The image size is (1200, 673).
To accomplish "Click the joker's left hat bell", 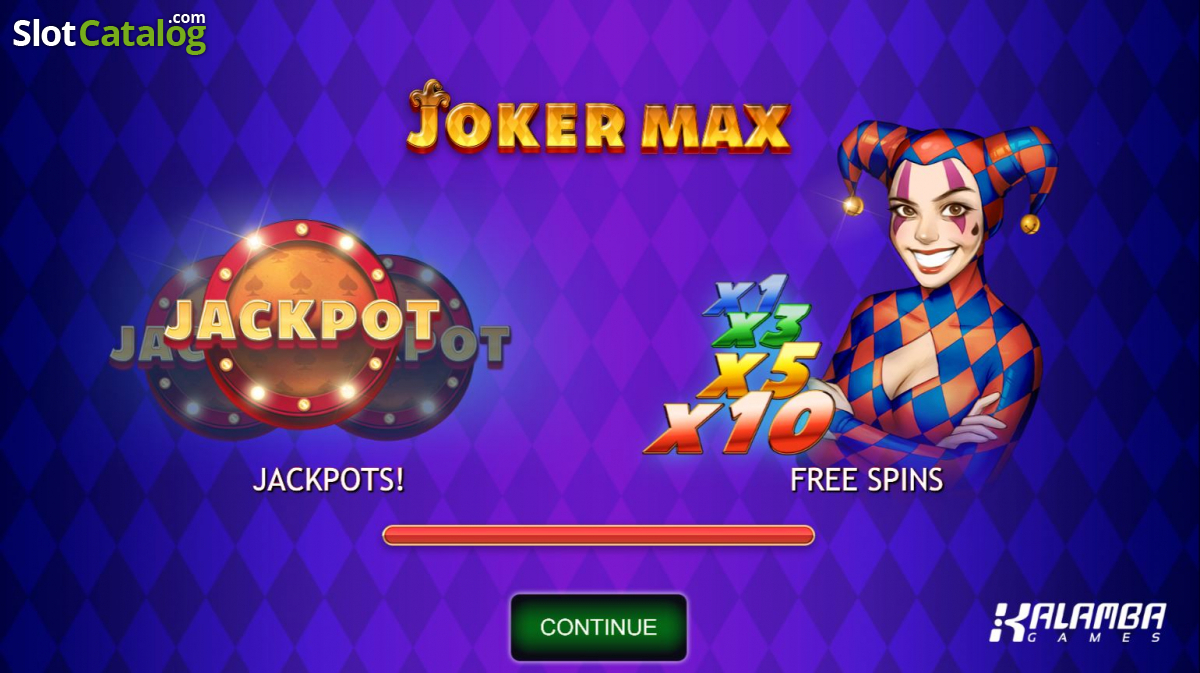I will tap(852, 205).
